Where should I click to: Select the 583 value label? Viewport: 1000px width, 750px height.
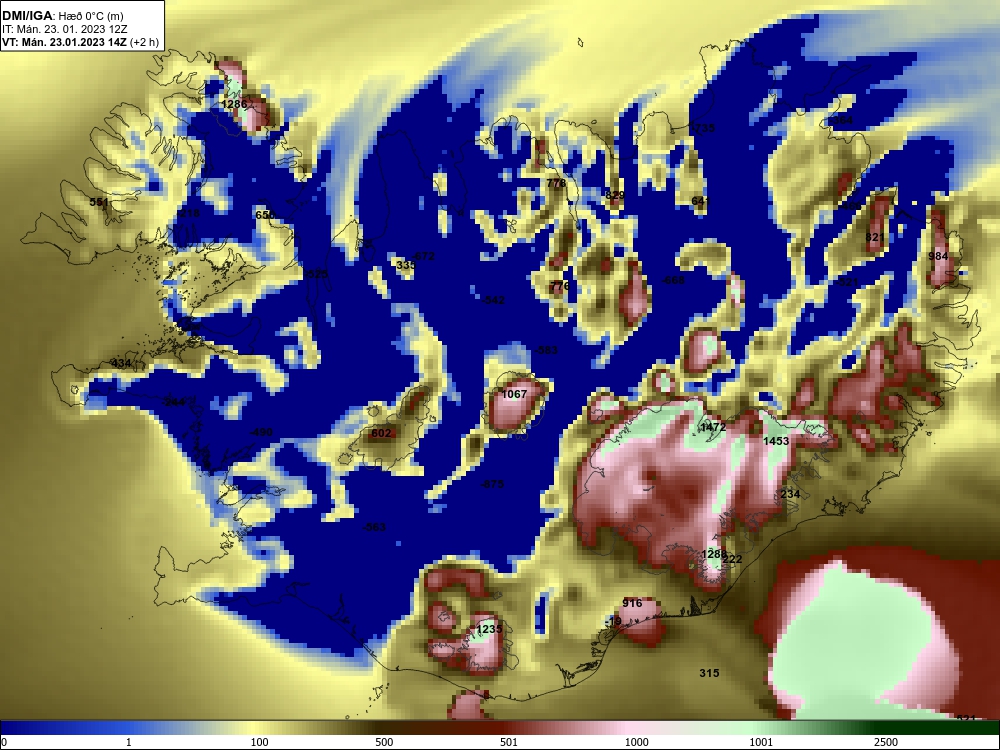point(547,350)
